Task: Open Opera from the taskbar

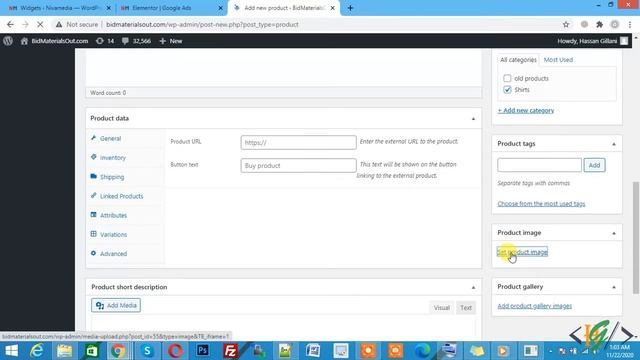Action: pyautogui.click(x=176, y=351)
